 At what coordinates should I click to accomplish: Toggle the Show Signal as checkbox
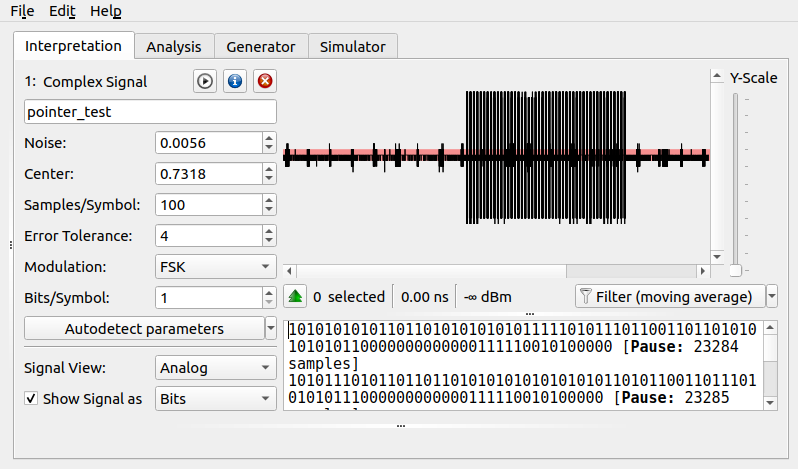[32, 399]
